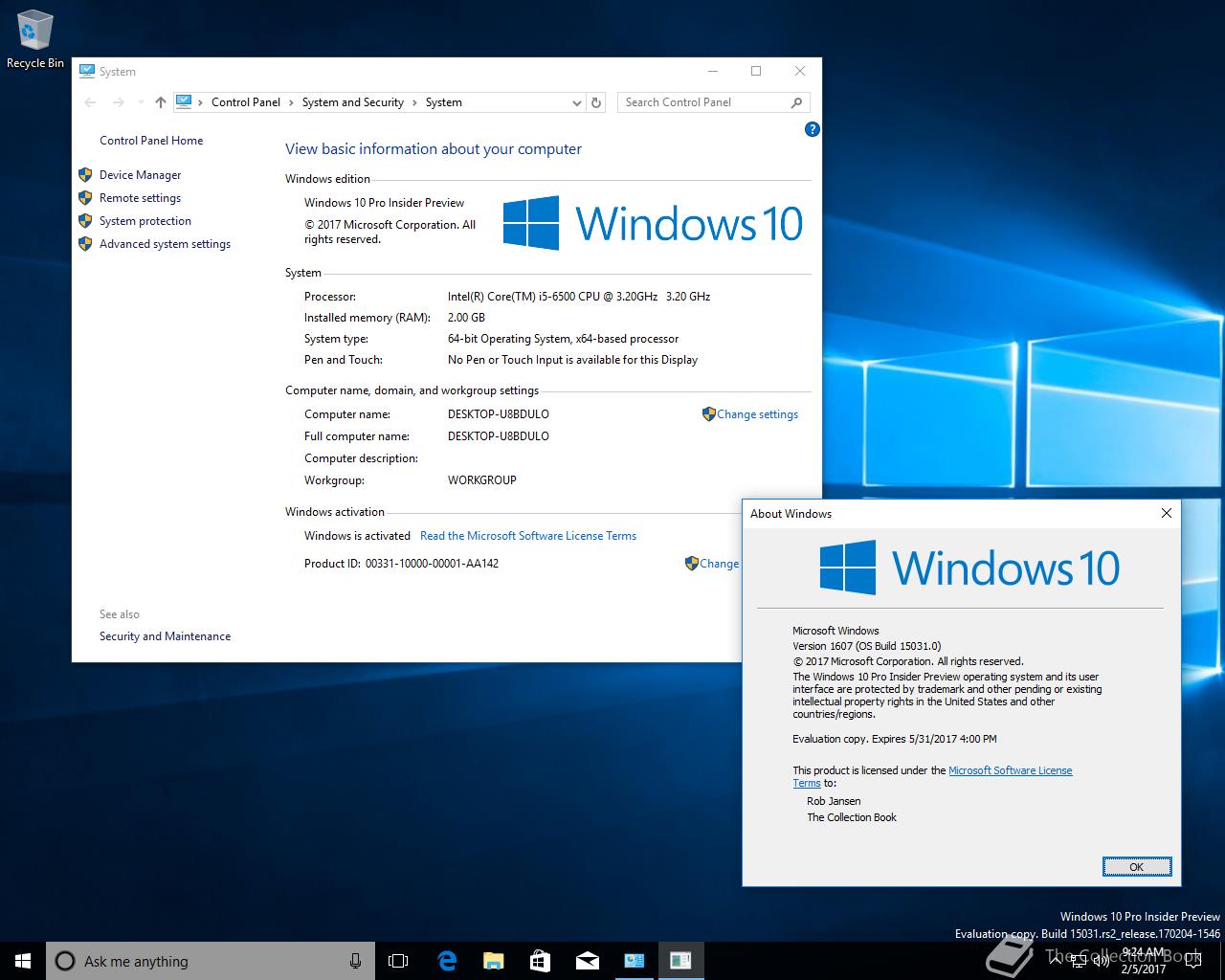1225x980 pixels.
Task: Click the Intel Core i5-6500 processor text
Action: tap(579, 297)
